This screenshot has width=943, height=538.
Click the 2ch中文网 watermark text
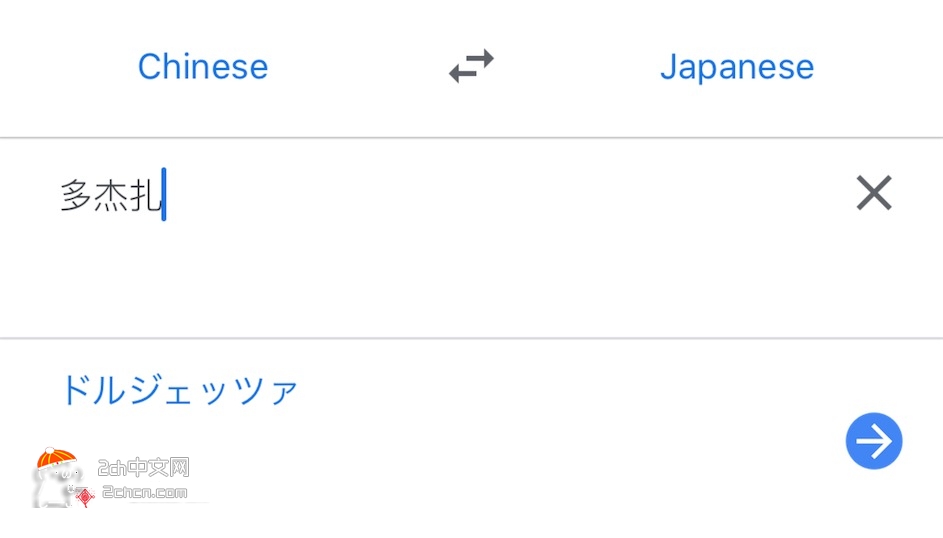(143, 467)
